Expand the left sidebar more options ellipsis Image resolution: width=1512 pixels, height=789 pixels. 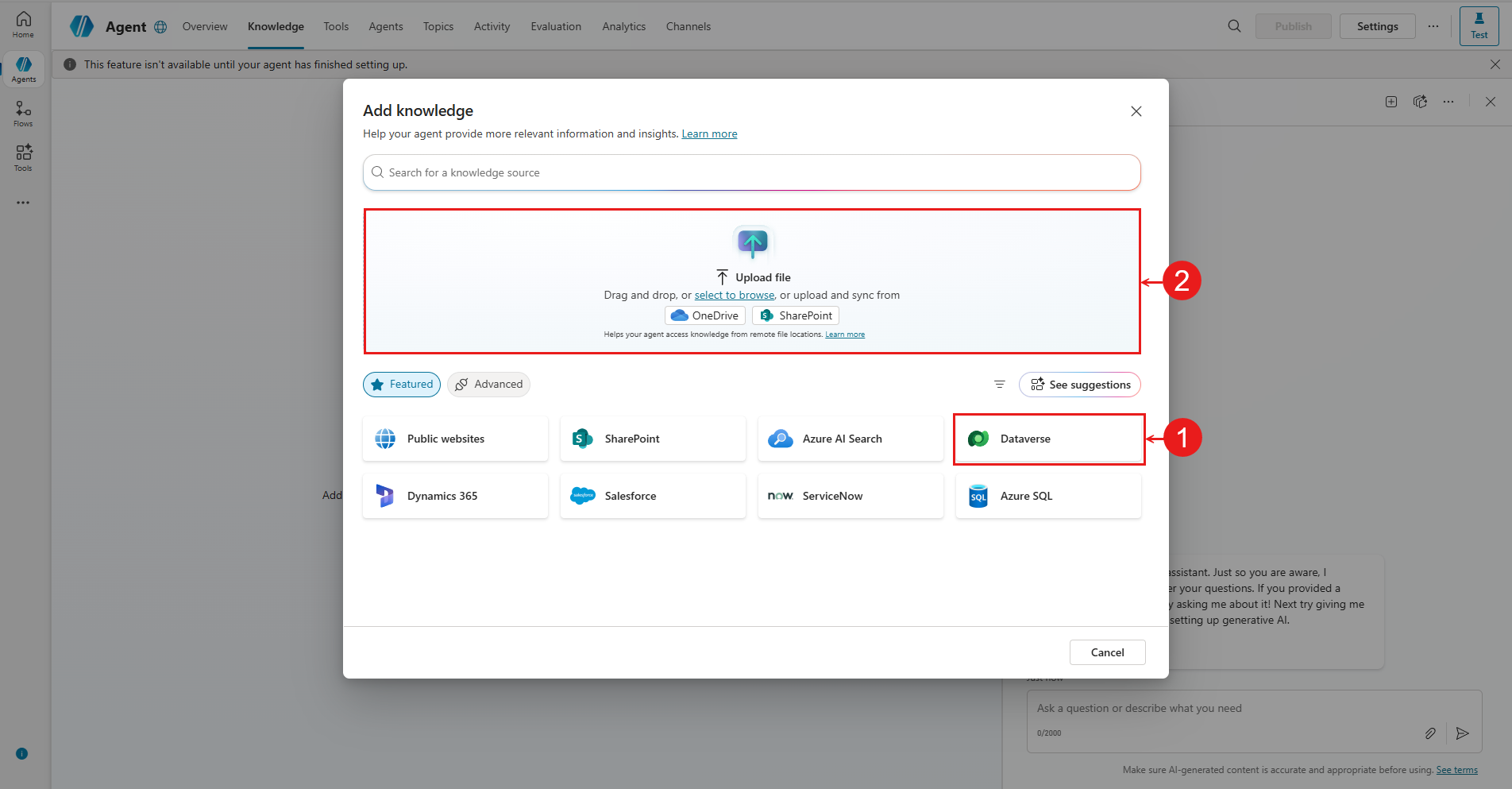pyautogui.click(x=23, y=203)
